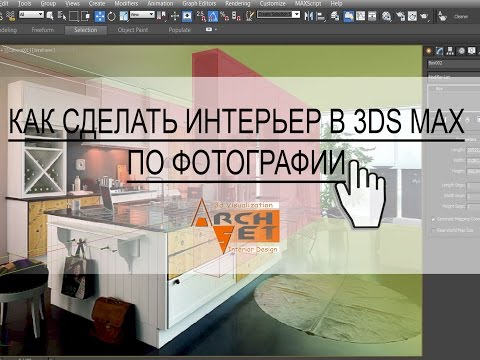Open the Modify command panel tab
Image resolution: width=480 pixels, height=360 pixels.
[440, 51]
